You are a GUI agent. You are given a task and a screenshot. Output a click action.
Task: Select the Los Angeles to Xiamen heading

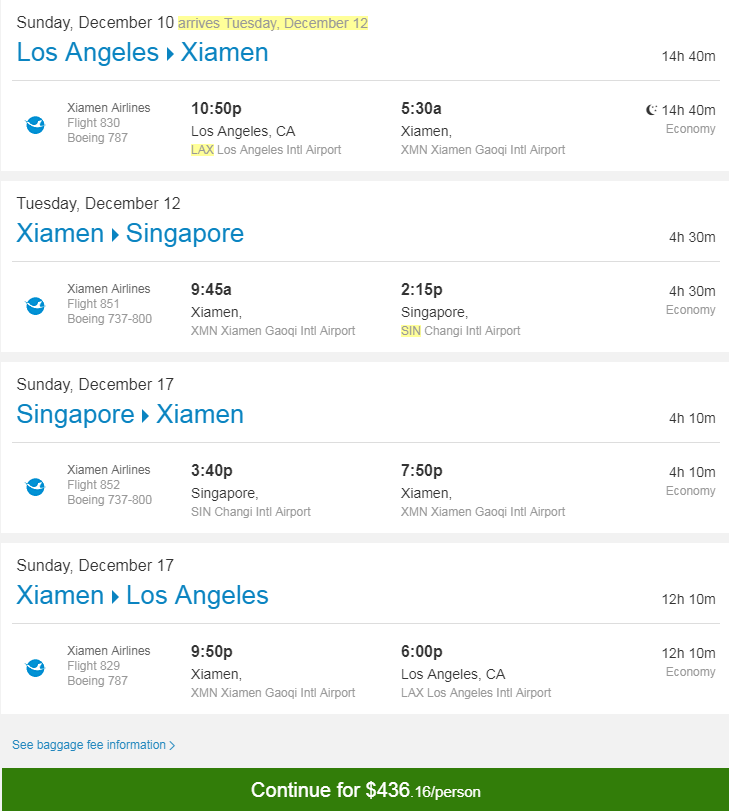[x=142, y=53]
